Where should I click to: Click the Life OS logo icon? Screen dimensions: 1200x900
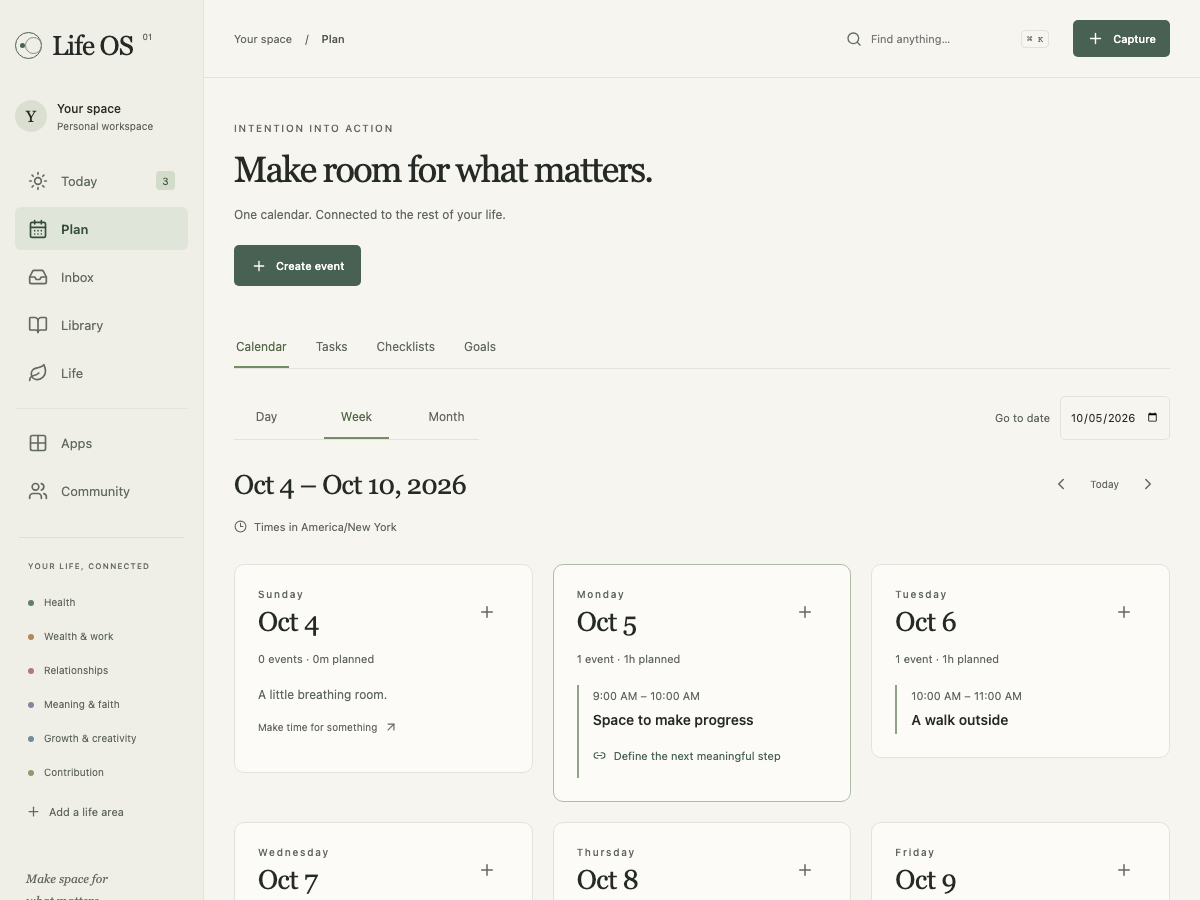click(29, 45)
